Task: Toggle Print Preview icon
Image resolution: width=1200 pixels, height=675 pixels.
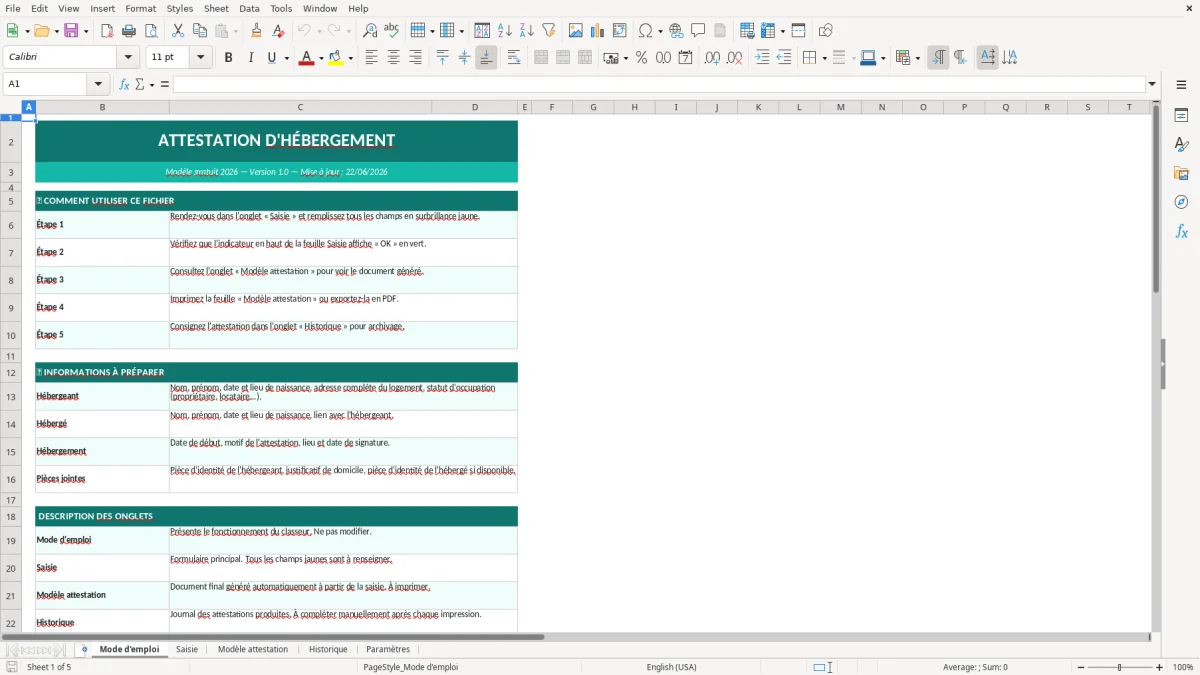Action: (x=151, y=31)
